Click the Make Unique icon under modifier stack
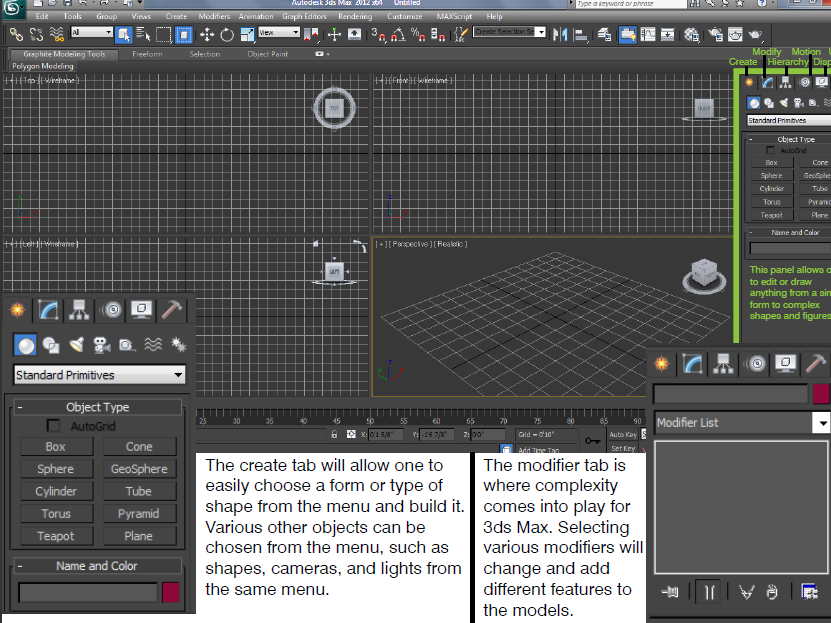This screenshot has width=831, height=623. point(745,592)
